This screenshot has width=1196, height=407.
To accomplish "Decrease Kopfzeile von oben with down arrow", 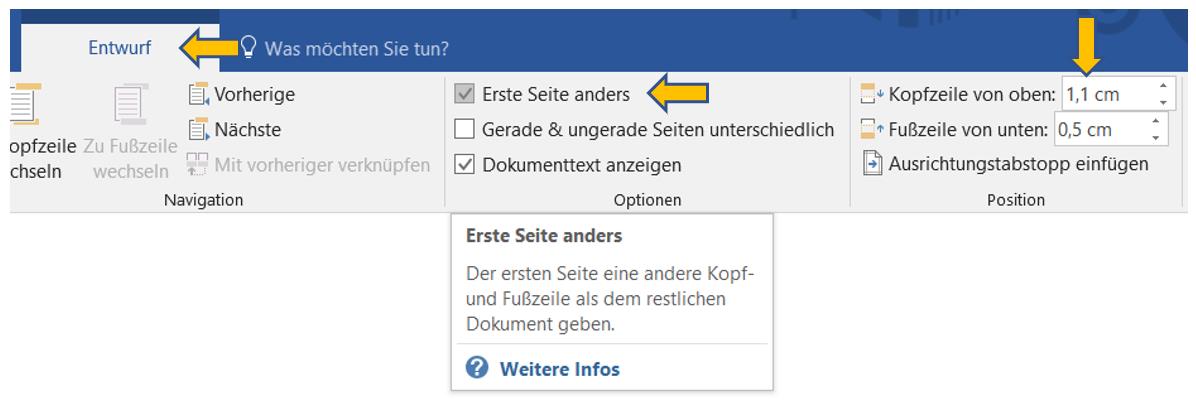I will tap(1162, 103).
